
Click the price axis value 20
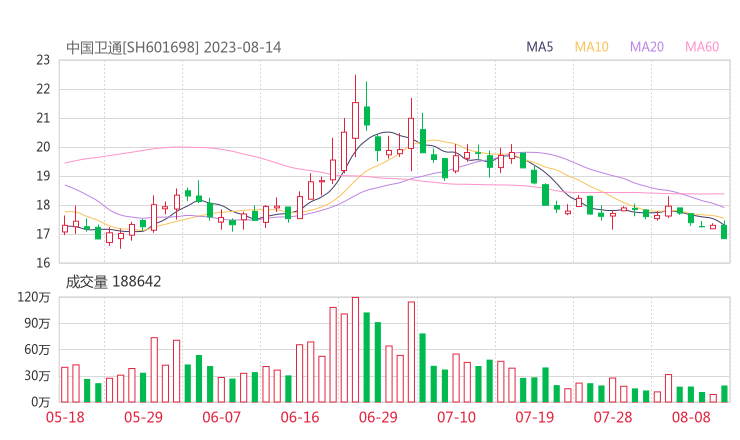[43, 147]
